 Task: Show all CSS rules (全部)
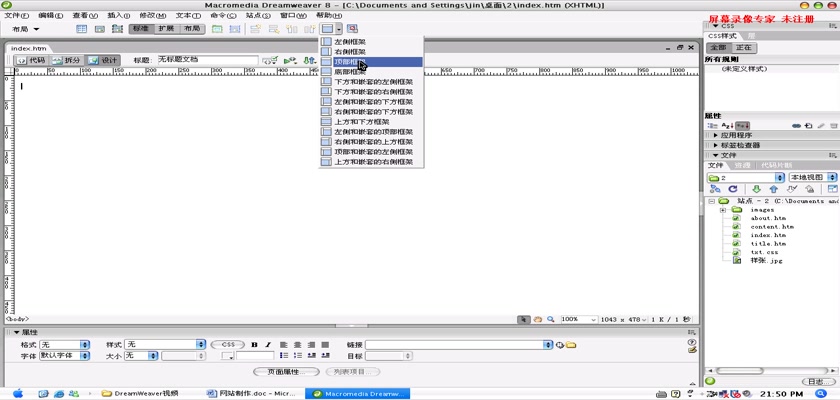point(718,48)
